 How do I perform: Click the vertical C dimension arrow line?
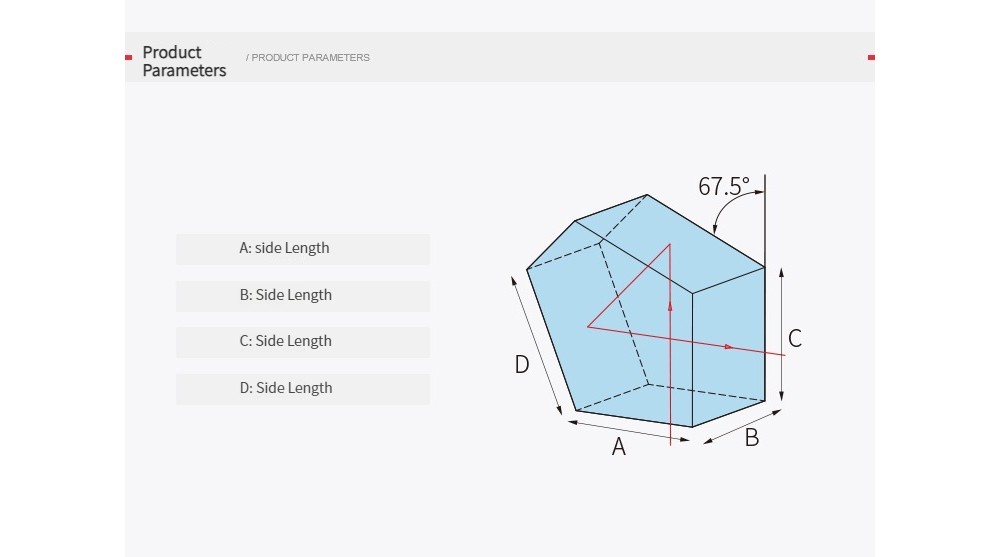point(781,335)
